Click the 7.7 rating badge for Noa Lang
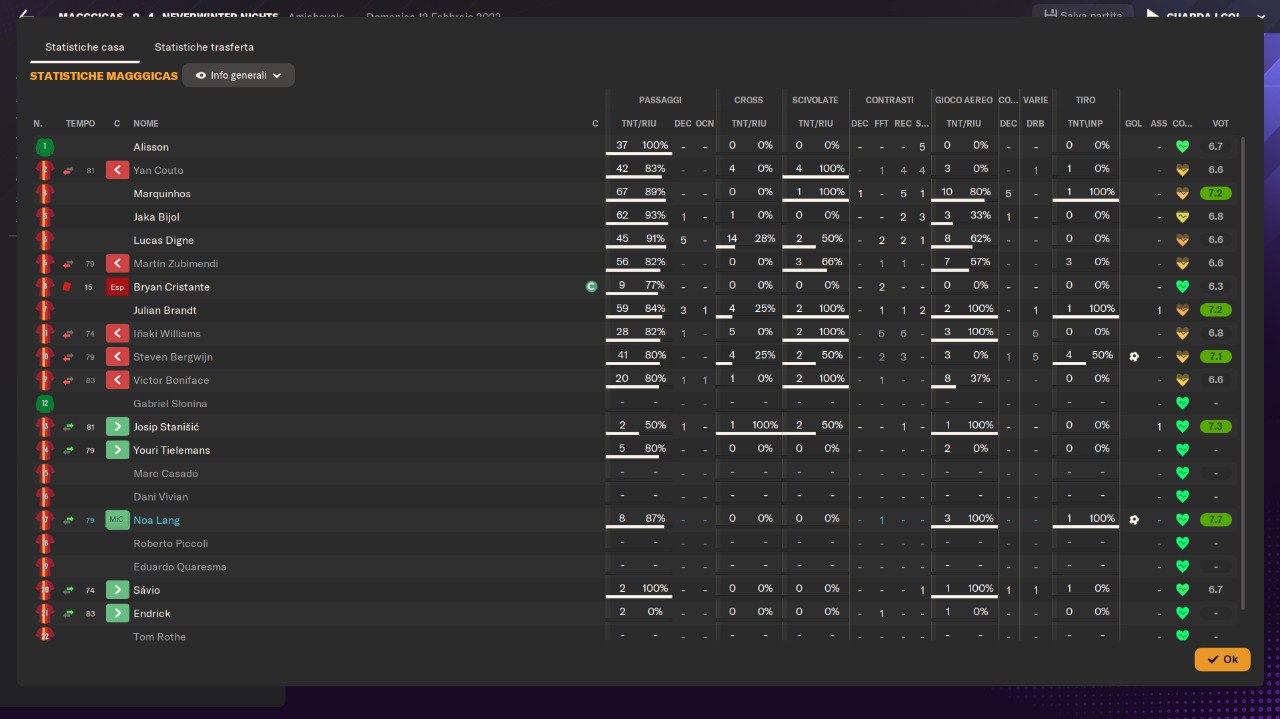 [1217, 520]
